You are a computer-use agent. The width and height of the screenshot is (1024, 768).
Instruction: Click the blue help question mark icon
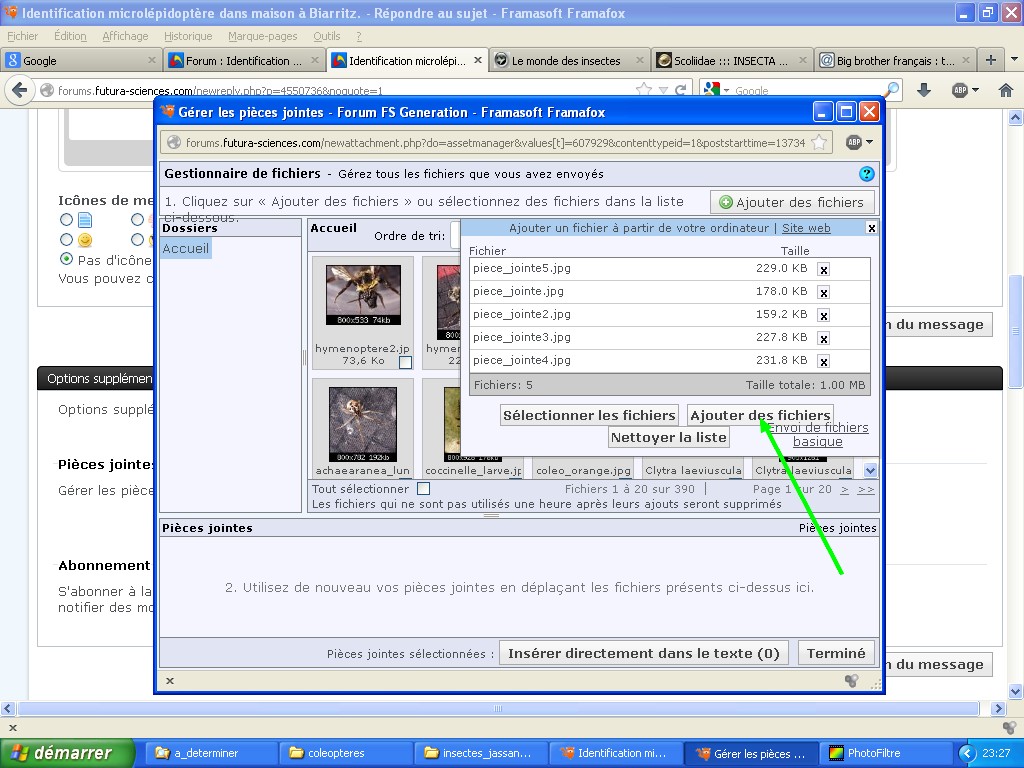coord(867,174)
